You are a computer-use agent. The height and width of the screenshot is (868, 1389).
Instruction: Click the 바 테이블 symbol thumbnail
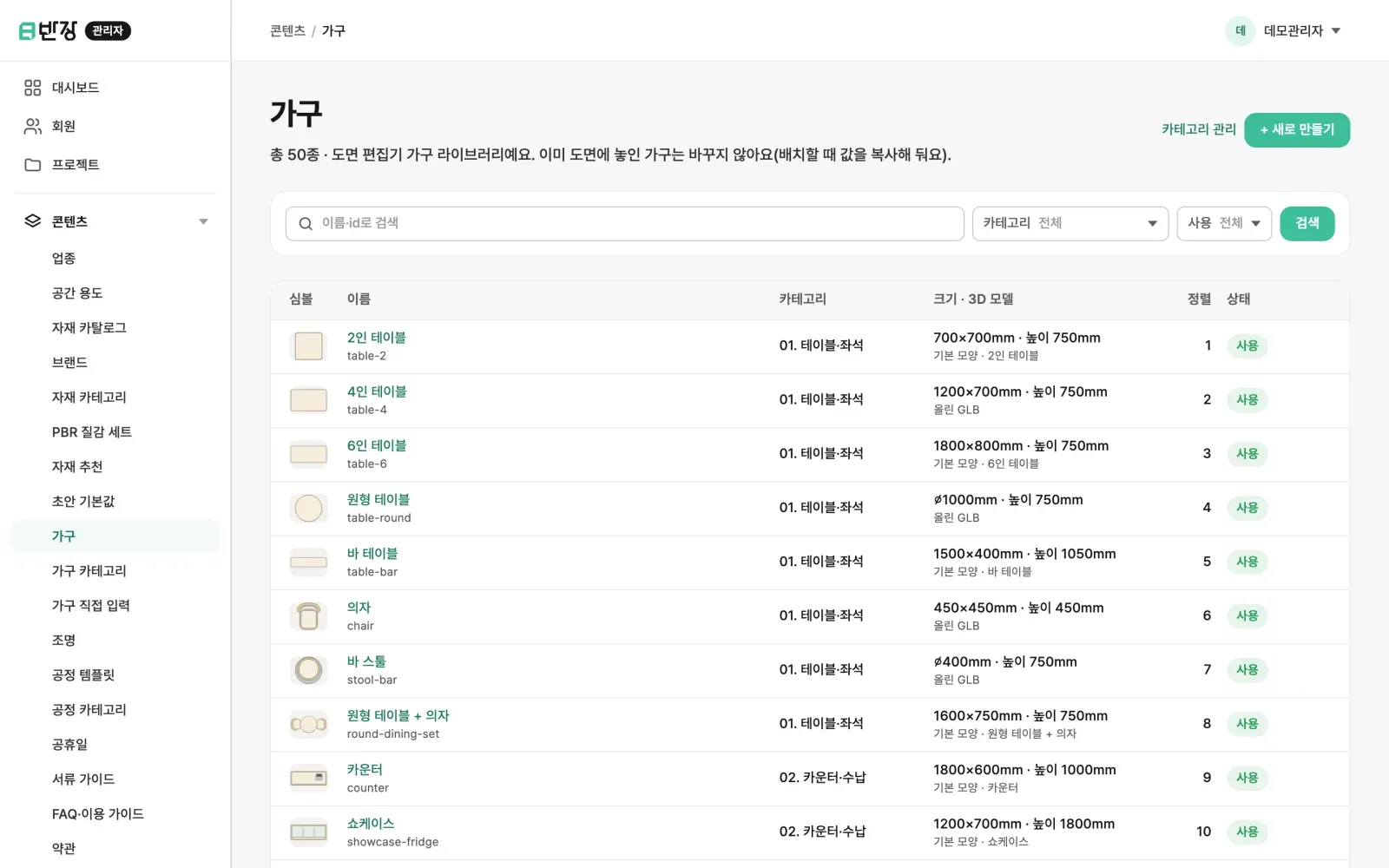click(308, 562)
